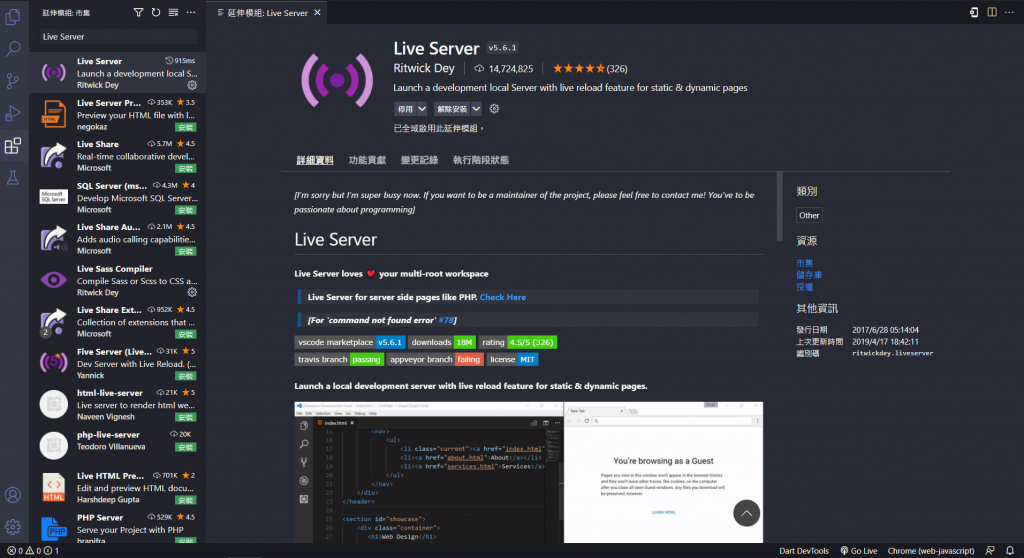This screenshot has height=558, width=1024.
Task: Click the Other category tag
Action: pyautogui.click(x=809, y=215)
